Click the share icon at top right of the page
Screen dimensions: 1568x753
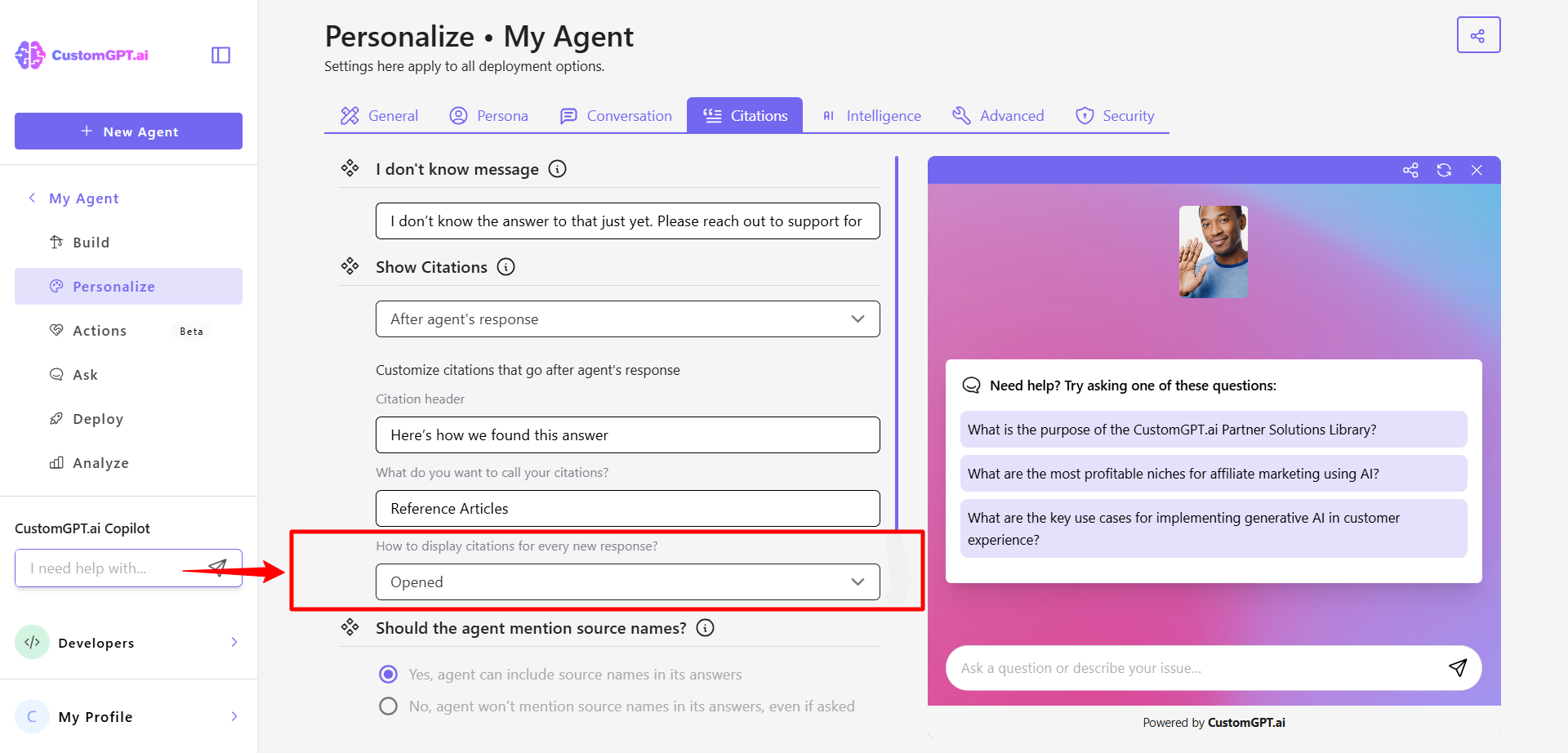pyautogui.click(x=1478, y=35)
